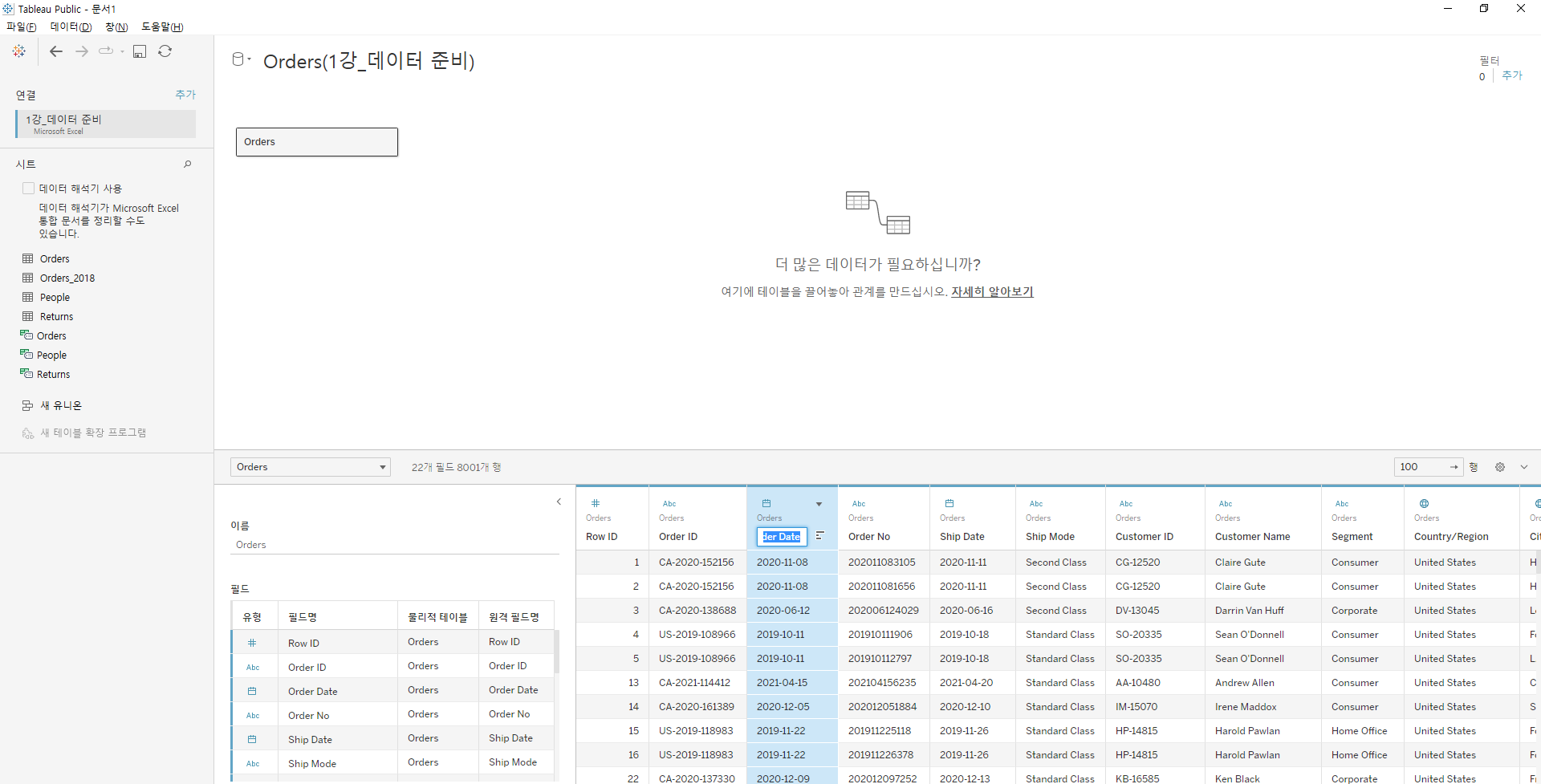Select the Returns named range item
Screen dimensions: 1541x784
tap(53, 374)
